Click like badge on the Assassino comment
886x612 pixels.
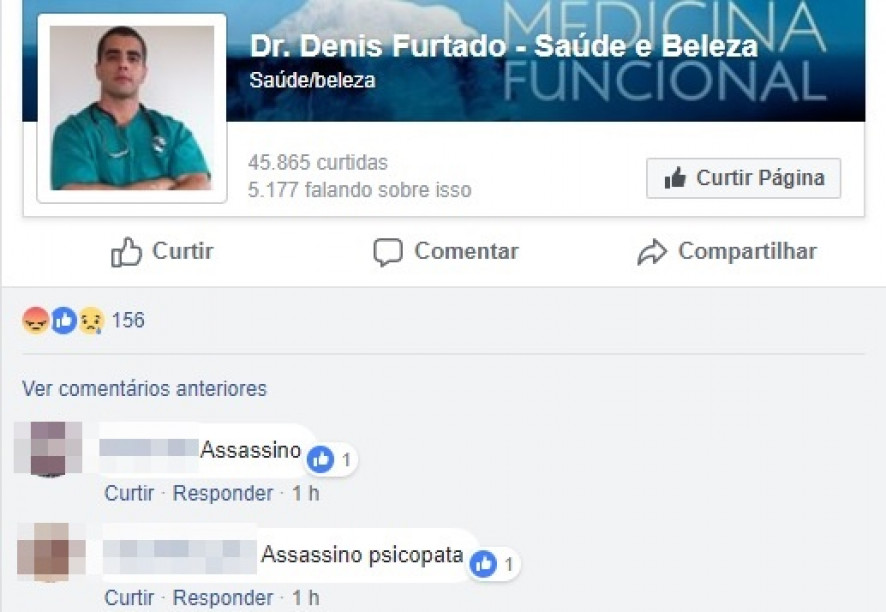tap(320, 459)
